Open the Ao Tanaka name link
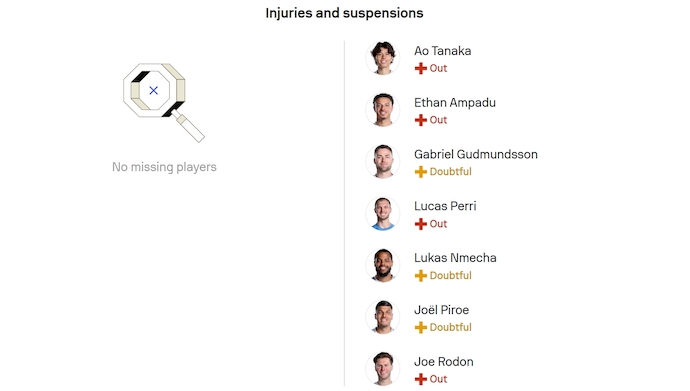Image resolution: width=690 pixels, height=391 pixels. (x=442, y=51)
